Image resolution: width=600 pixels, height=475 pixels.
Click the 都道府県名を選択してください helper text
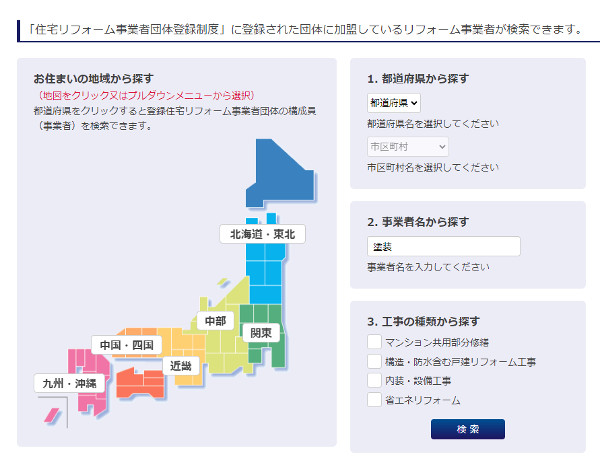point(433,124)
